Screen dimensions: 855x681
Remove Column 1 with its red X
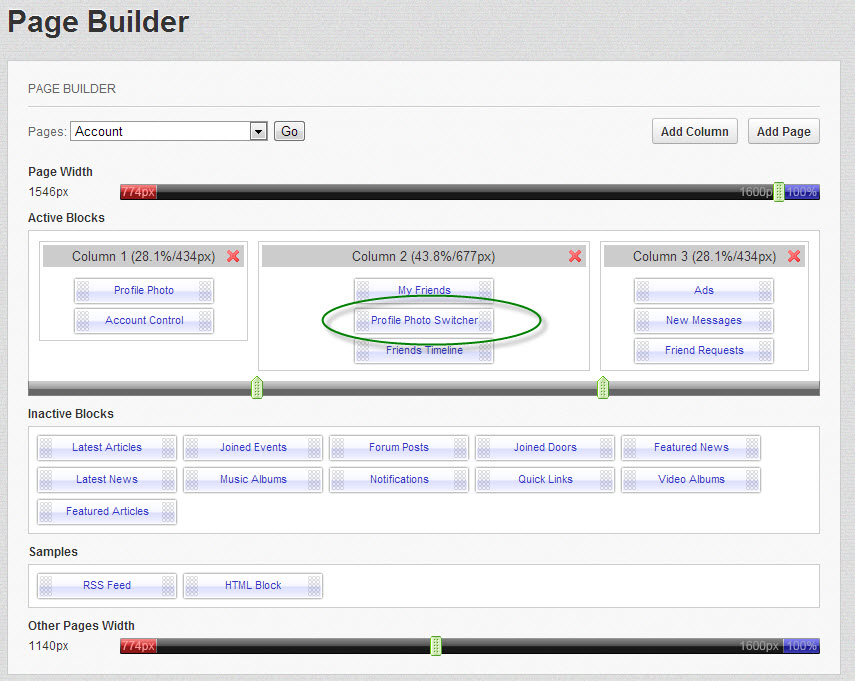[x=233, y=256]
